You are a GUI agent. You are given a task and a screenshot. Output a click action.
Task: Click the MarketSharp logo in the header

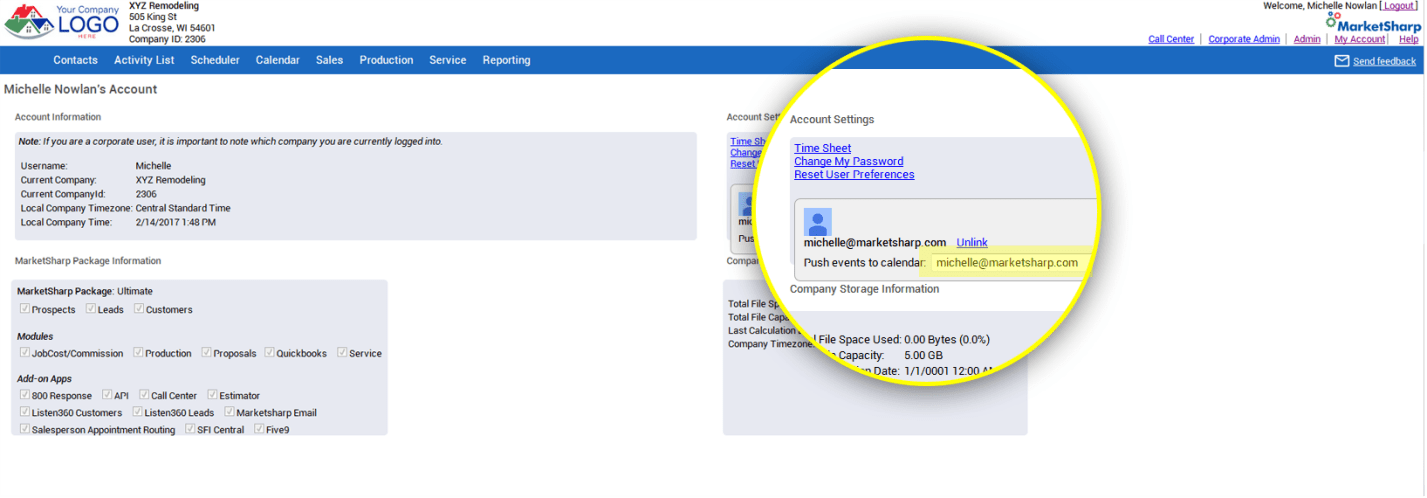pyautogui.click(x=1372, y=22)
